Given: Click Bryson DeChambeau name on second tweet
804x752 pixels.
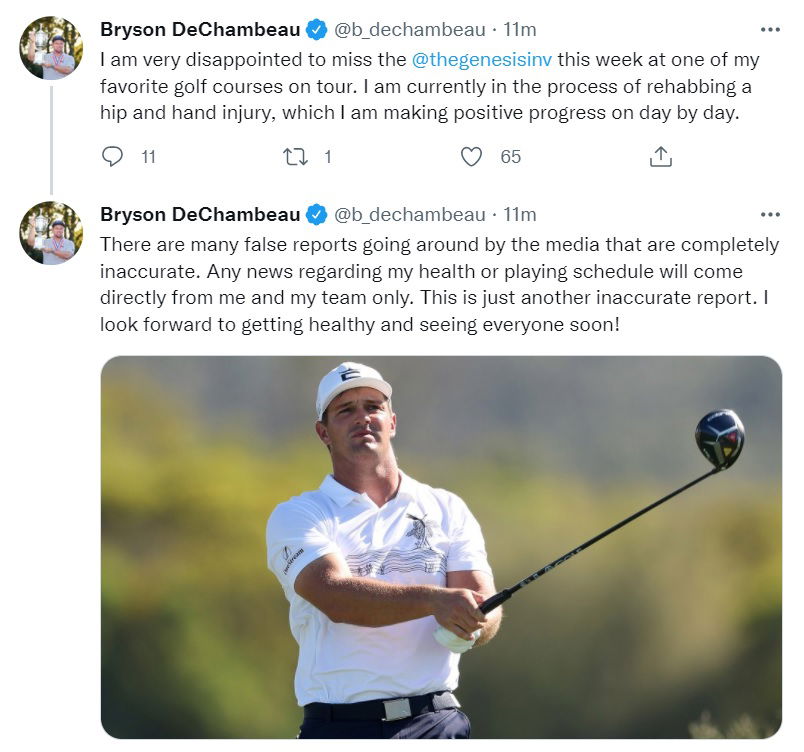Looking at the screenshot, I should coord(200,214).
